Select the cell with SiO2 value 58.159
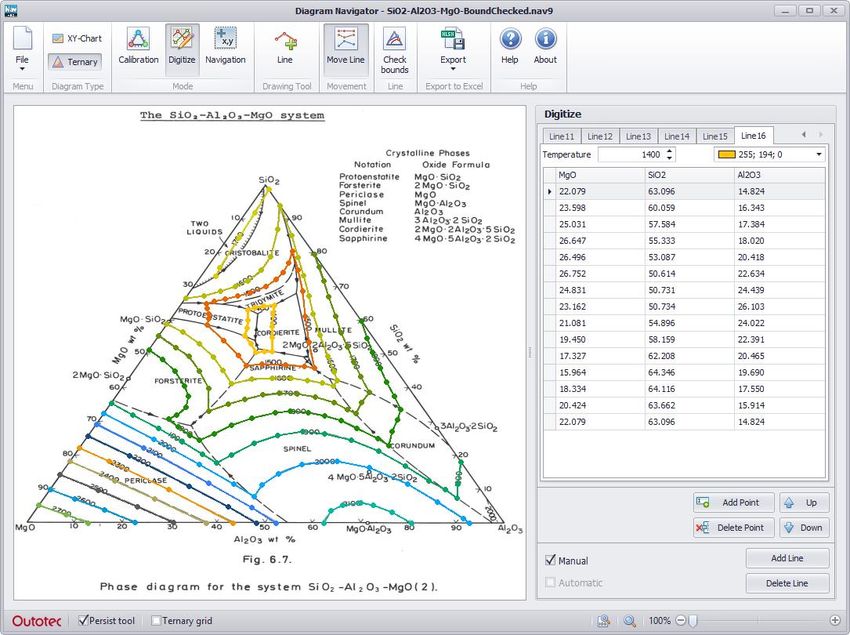 [689, 339]
